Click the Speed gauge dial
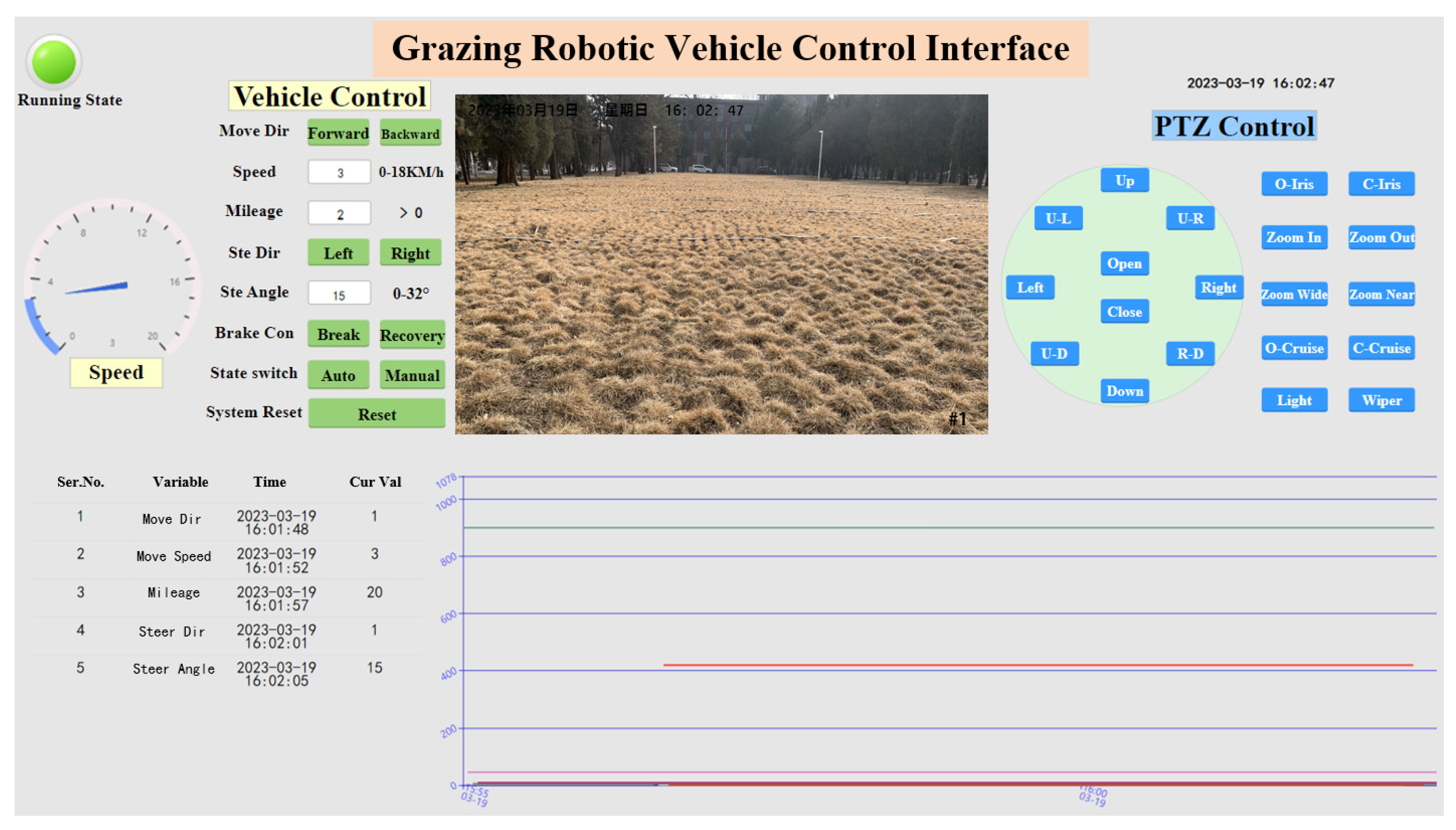 (x=112, y=279)
